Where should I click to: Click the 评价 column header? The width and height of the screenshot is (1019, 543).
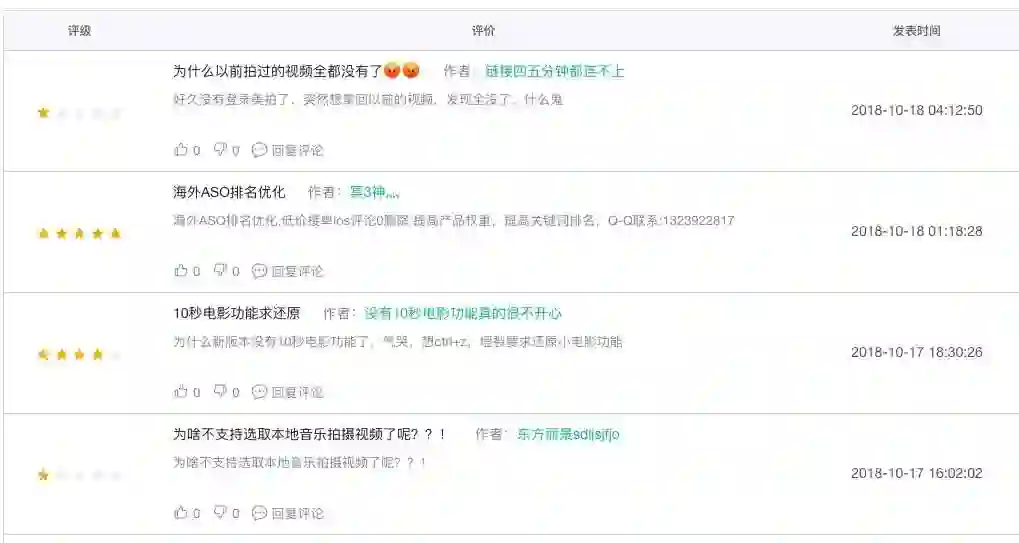pos(483,31)
